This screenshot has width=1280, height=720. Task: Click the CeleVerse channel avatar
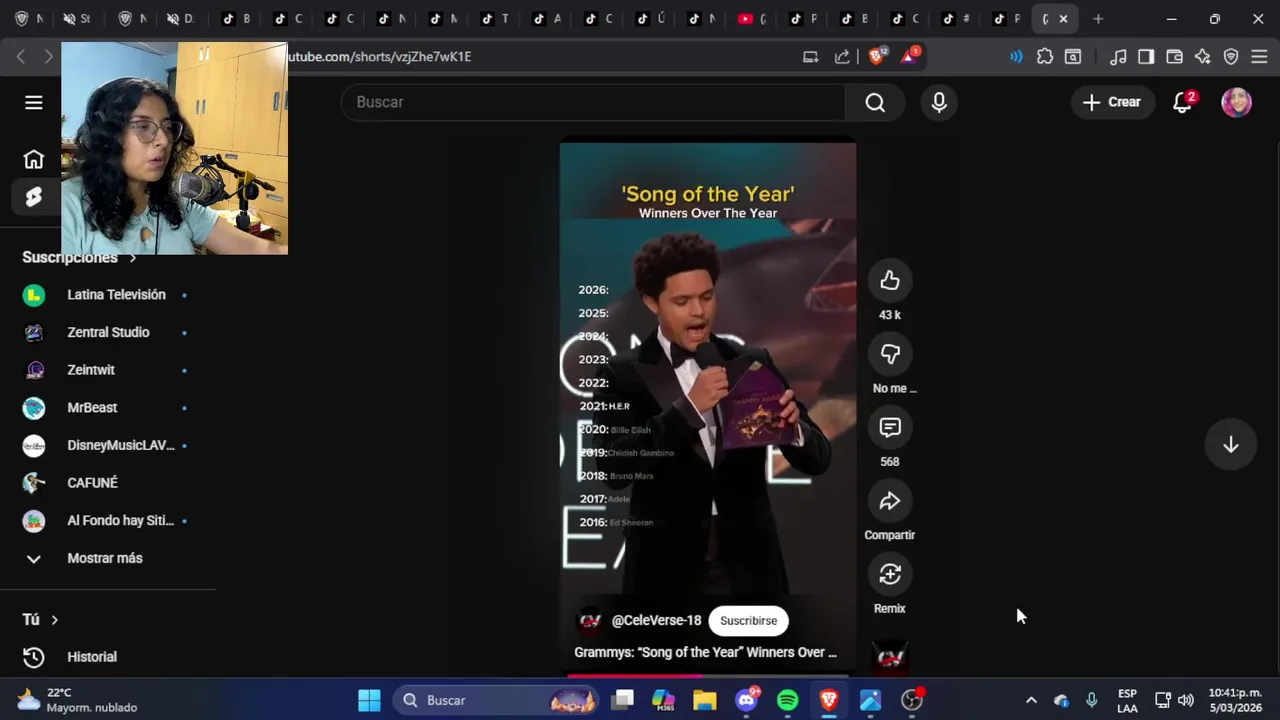click(x=590, y=621)
